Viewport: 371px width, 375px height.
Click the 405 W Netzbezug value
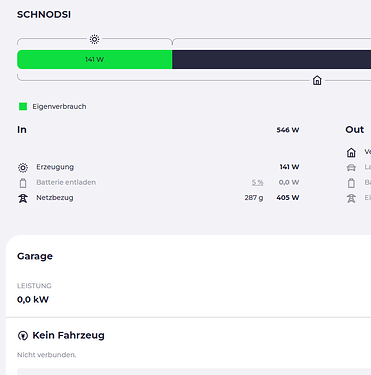coord(288,198)
